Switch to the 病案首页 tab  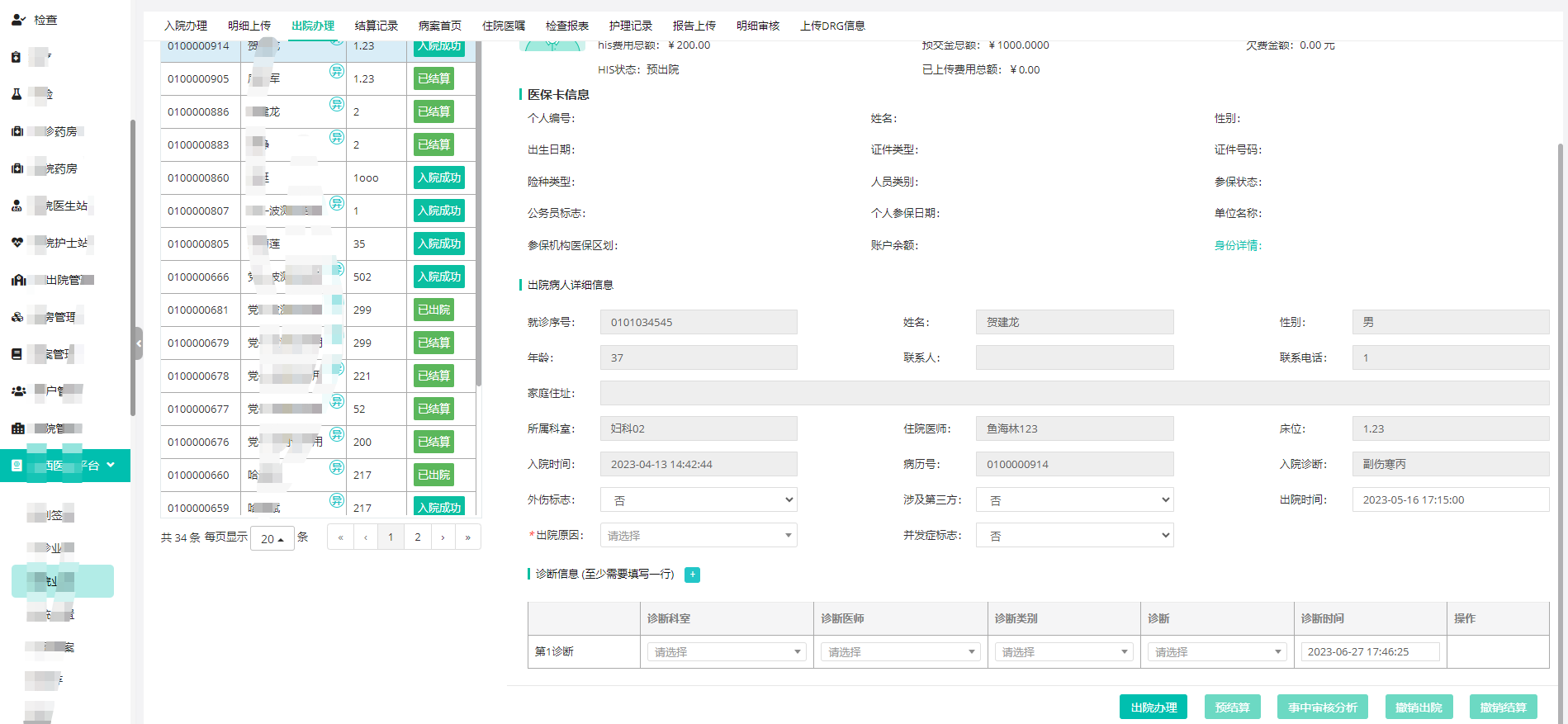pos(440,26)
